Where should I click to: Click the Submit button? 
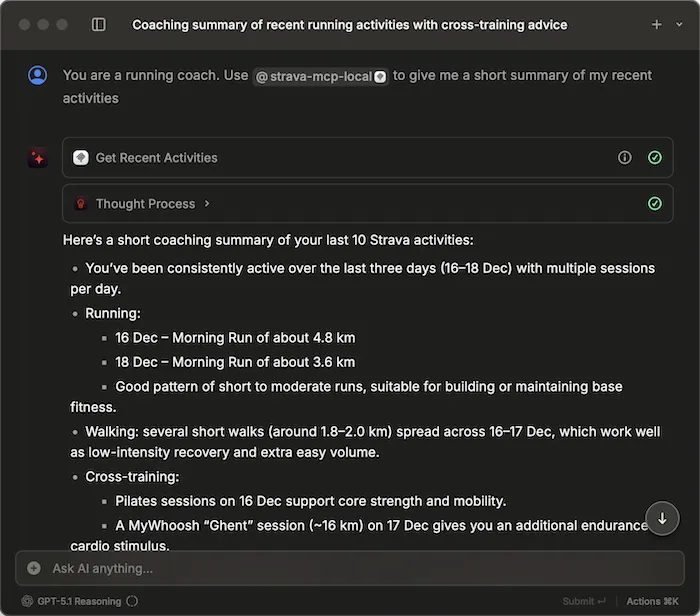pos(584,601)
